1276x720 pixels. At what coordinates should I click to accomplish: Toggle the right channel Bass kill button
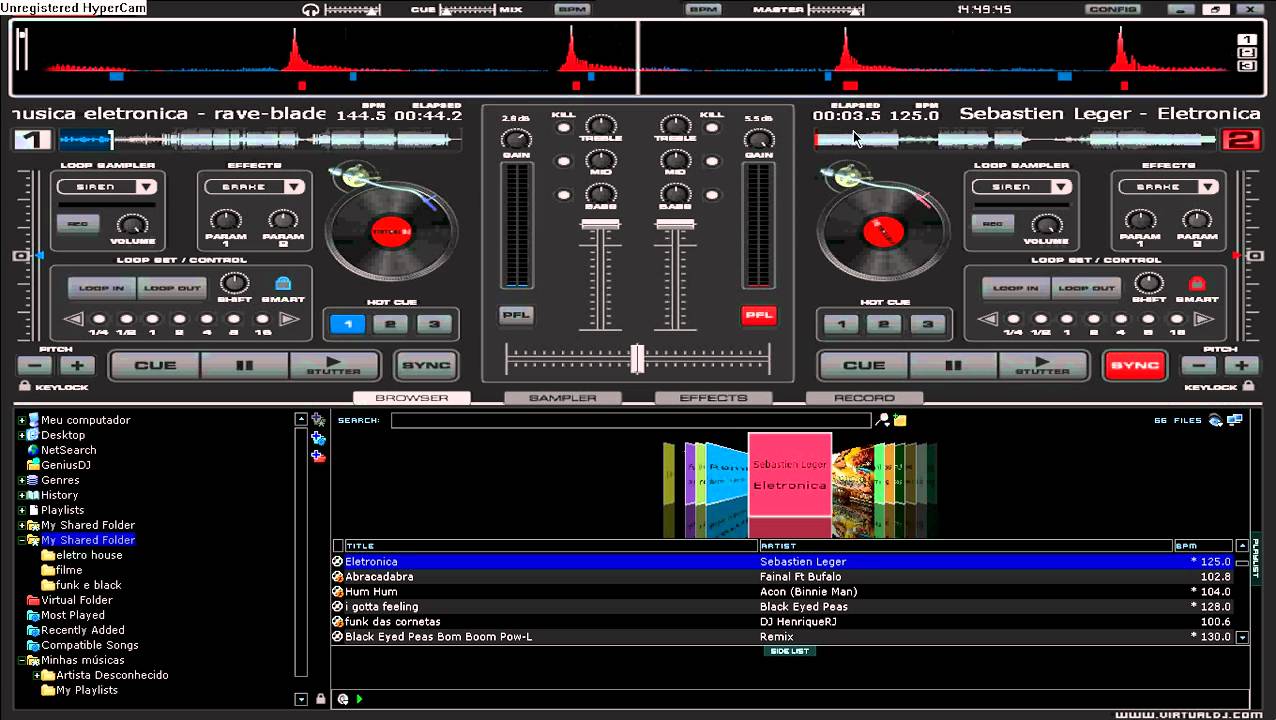click(x=712, y=195)
